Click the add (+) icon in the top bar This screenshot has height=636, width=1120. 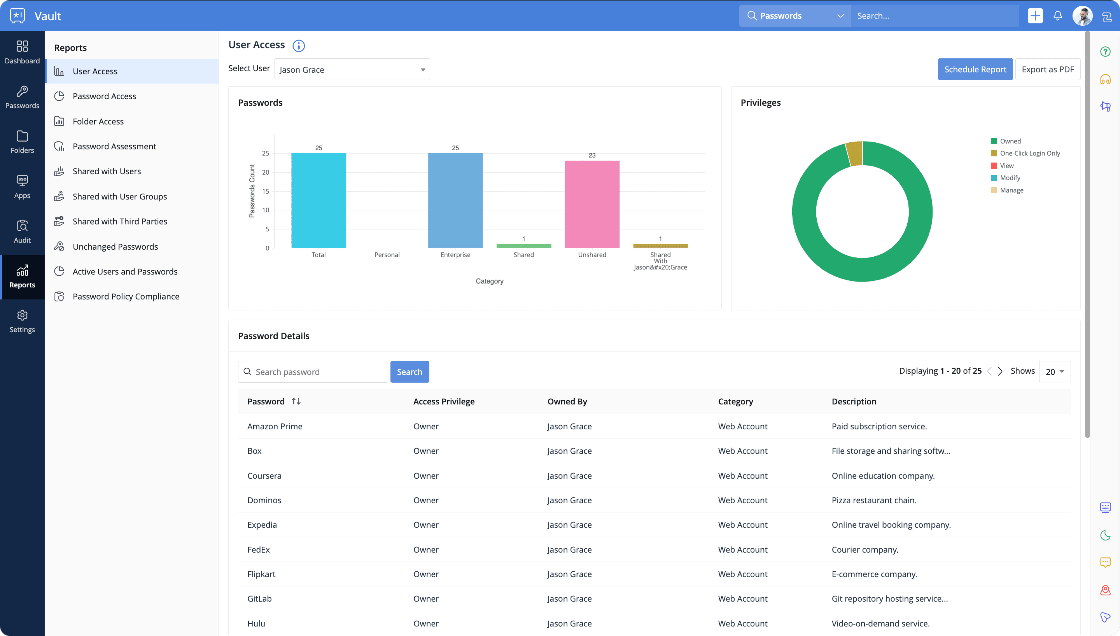tap(1035, 15)
